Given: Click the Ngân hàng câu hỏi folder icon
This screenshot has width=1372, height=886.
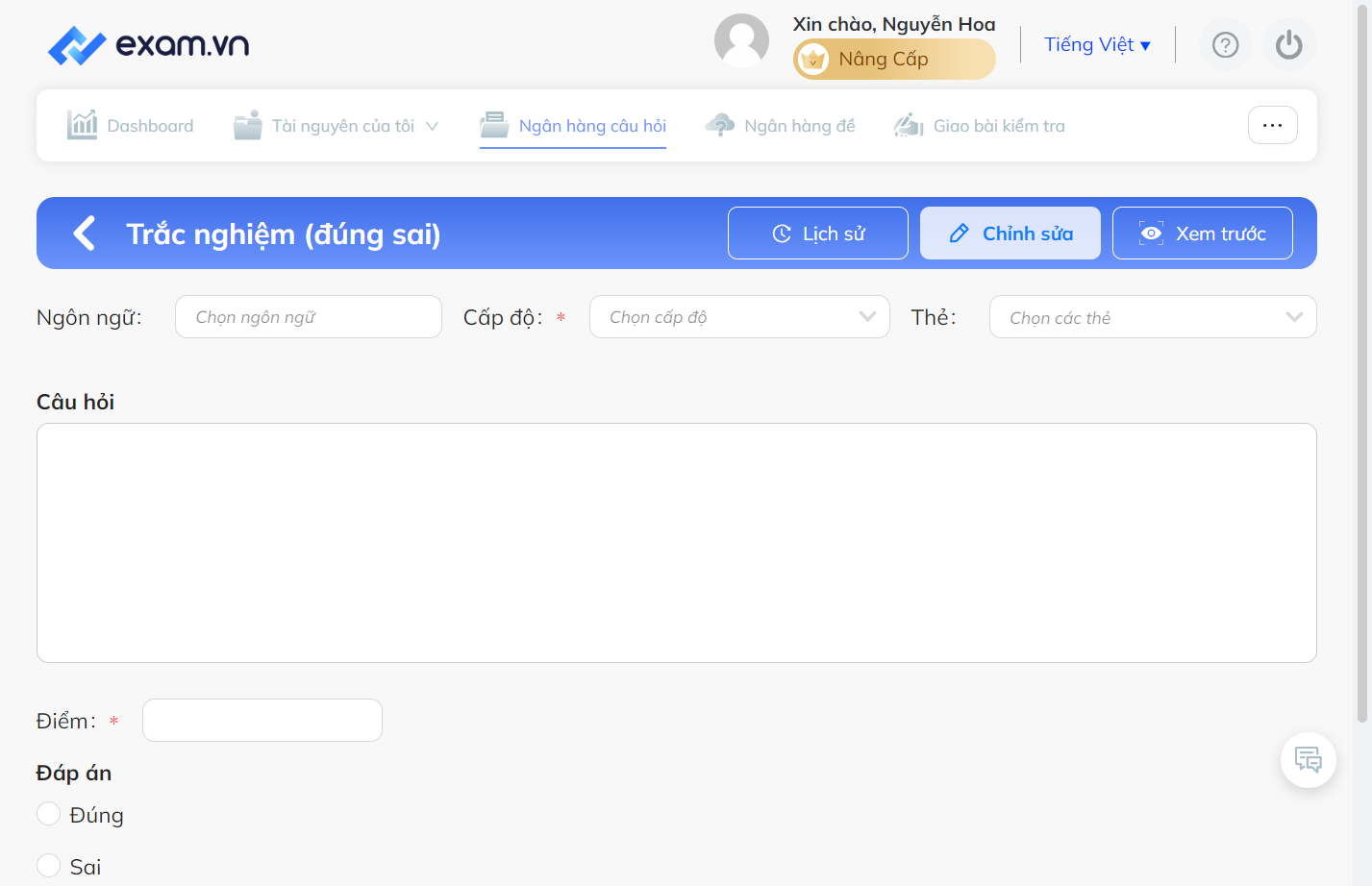Looking at the screenshot, I should tap(494, 125).
